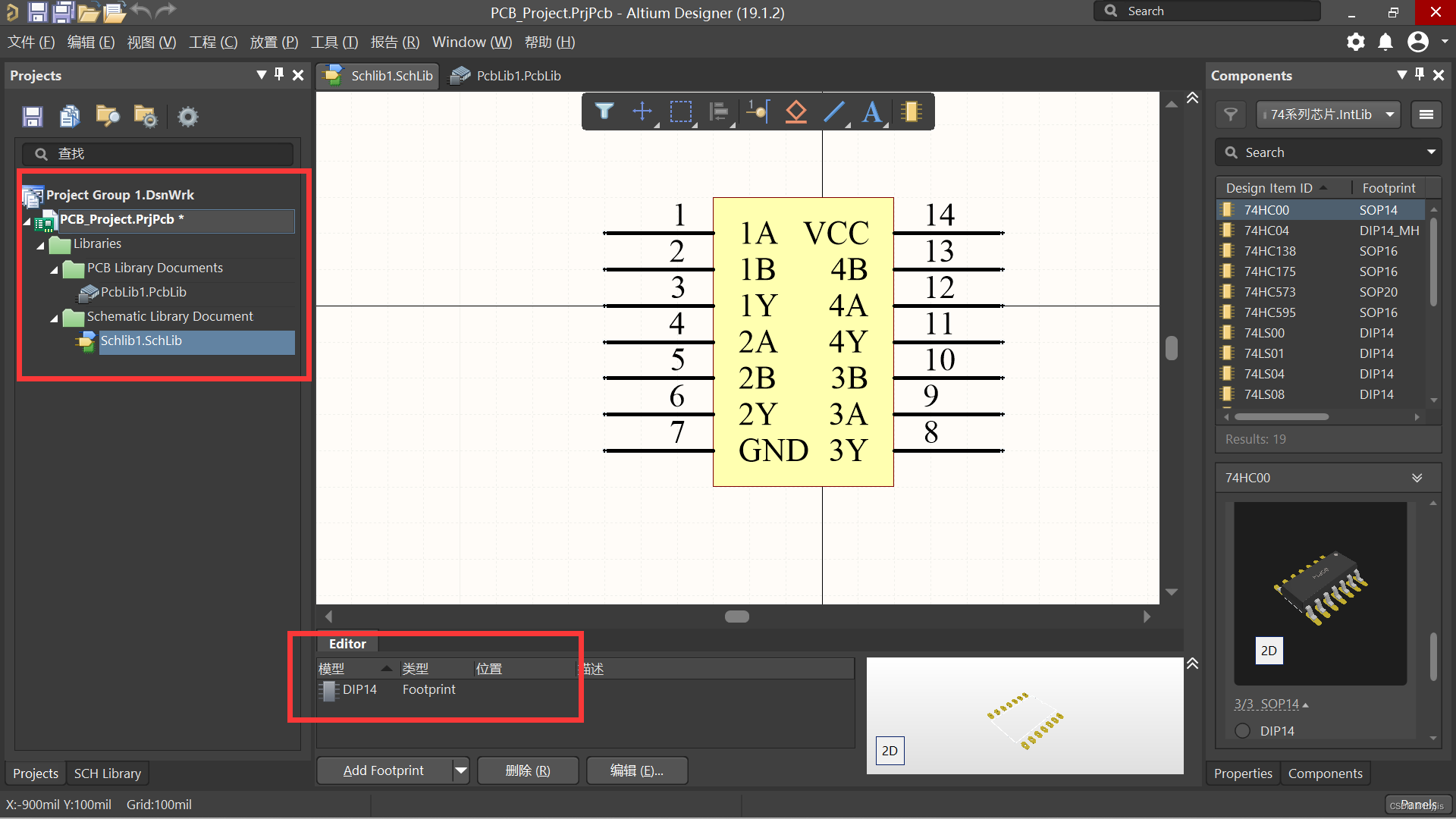Open the 工具 (T) menu
The height and width of the screenshot is (819, 1456).
coord(334,42)
